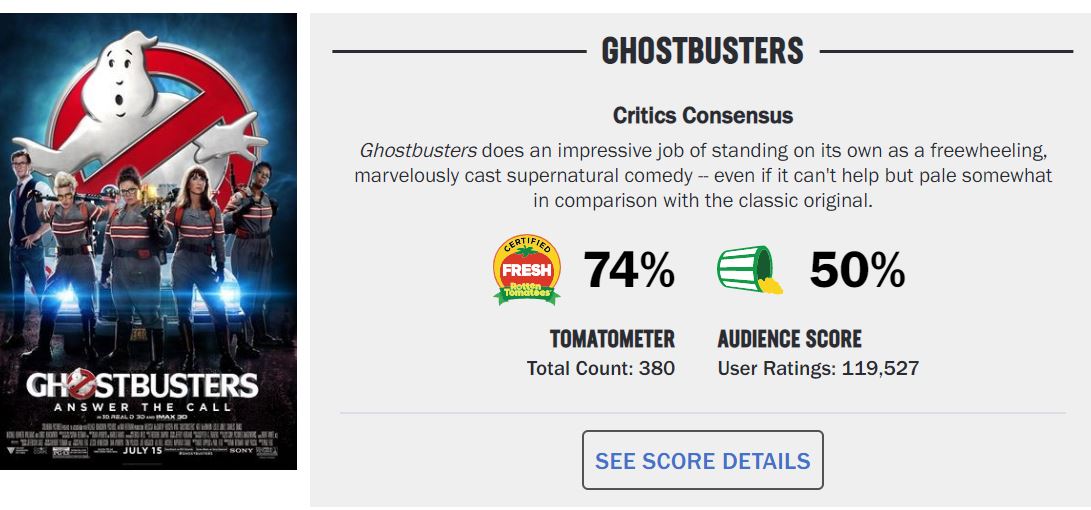Click the italic Ghostbusters word in the consensus
Screen dimensions: 1091x510
(x=417, y=151)
